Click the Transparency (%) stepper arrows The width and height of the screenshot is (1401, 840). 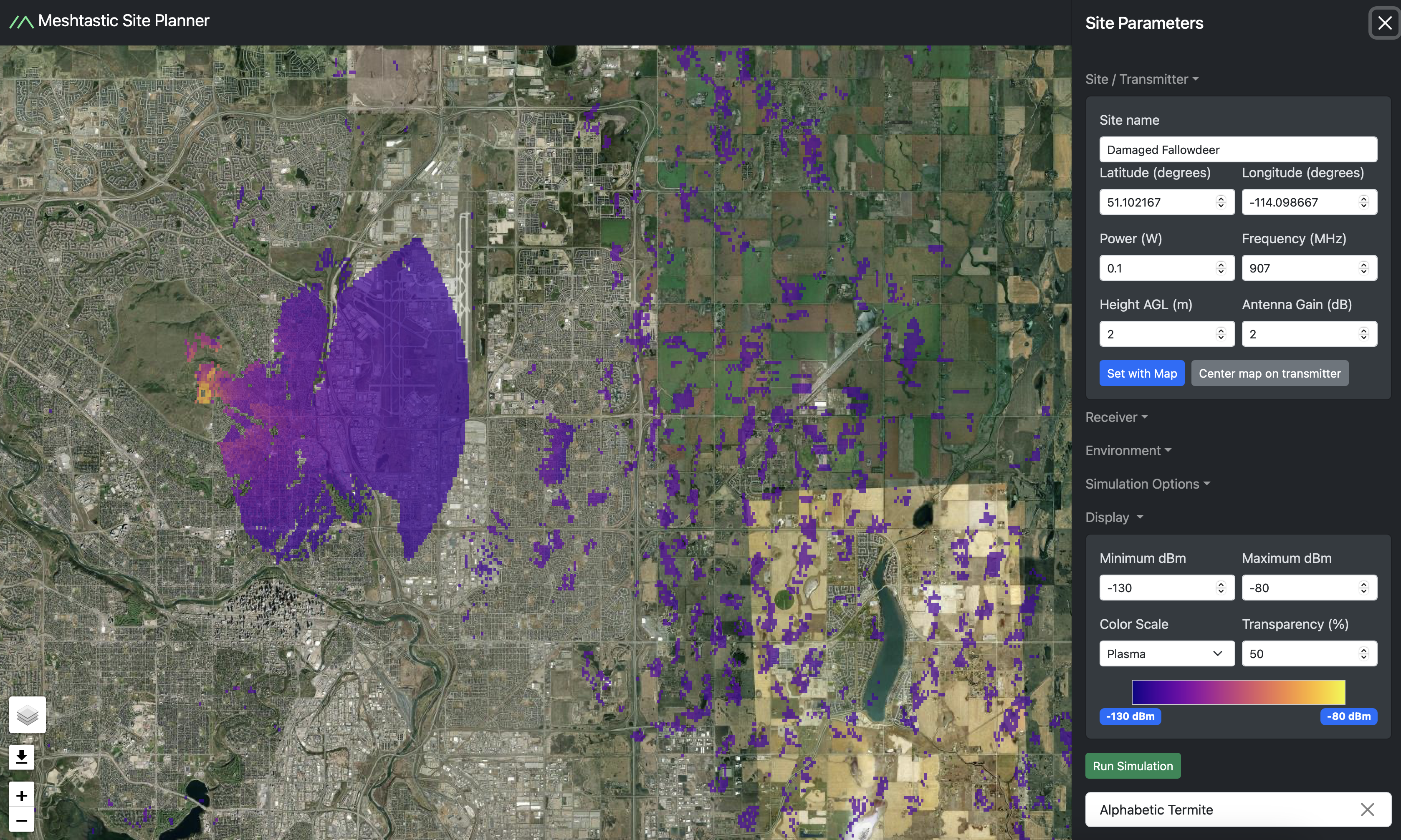pyautogui.click(x=1363, y=654)
